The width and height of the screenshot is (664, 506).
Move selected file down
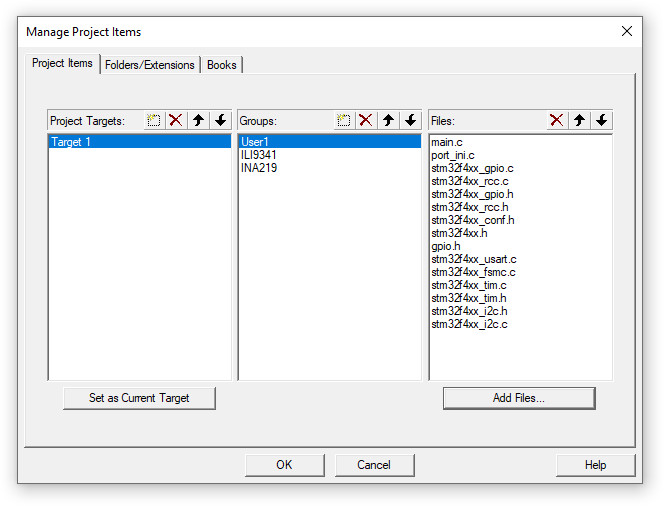[601, 121]
